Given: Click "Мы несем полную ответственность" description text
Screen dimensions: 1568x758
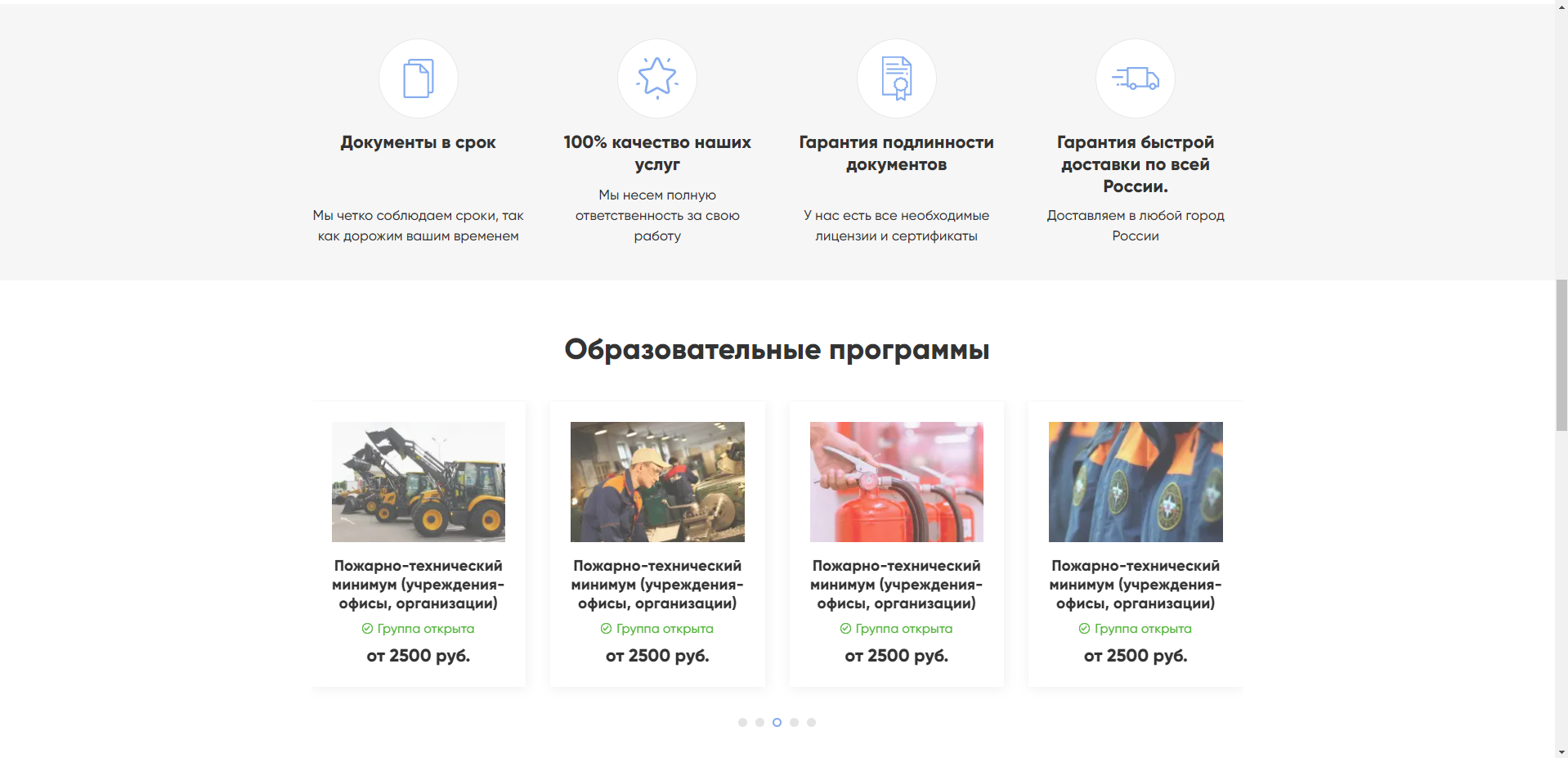Looking at the screenshot, I should 657,216.
